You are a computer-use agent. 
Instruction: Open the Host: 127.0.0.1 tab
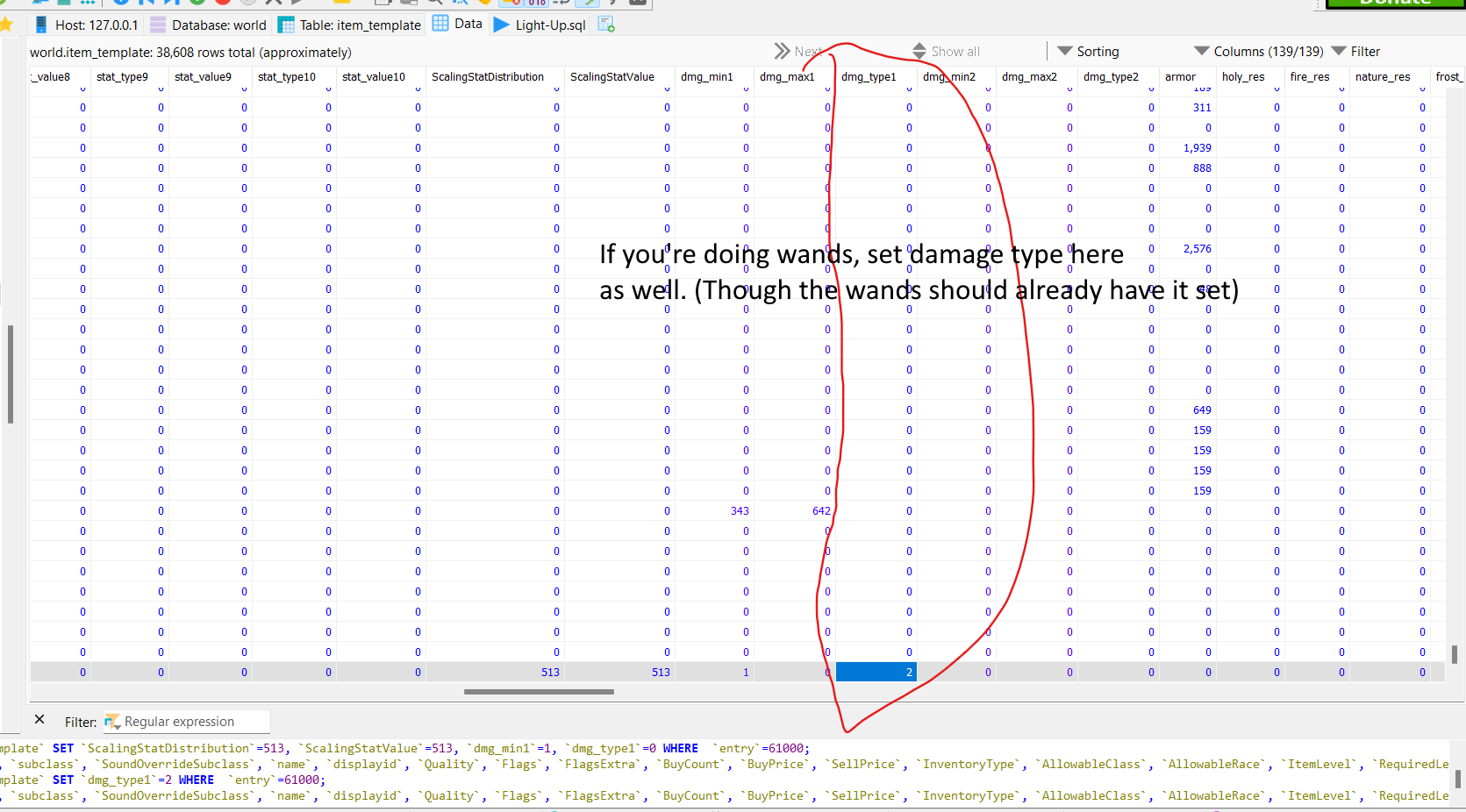(x=86, y=25)
